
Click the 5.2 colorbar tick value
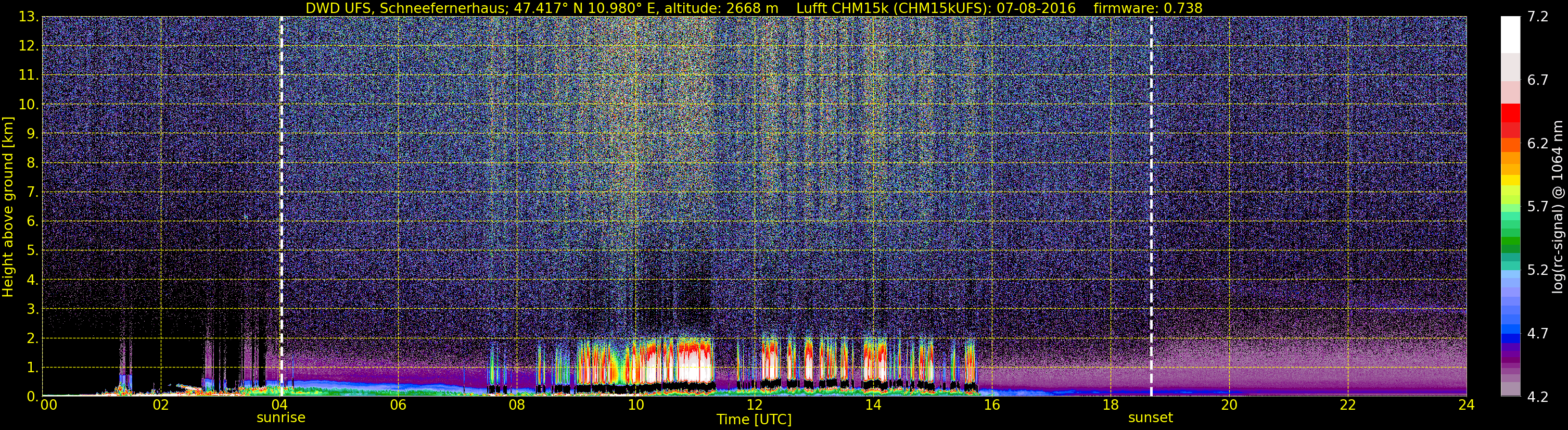[x=1538, y=270]
